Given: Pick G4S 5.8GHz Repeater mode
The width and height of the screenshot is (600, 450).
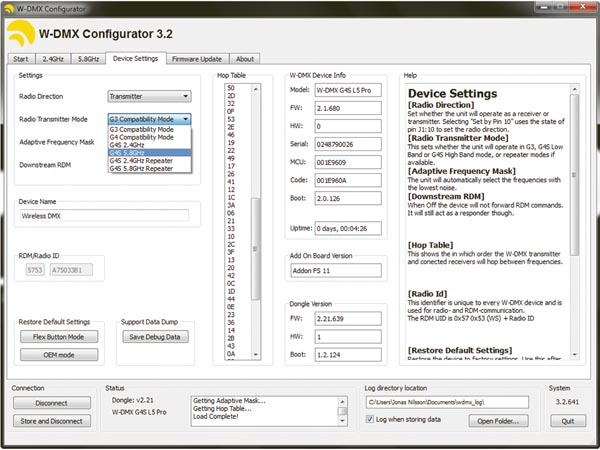Looking at the screenshot, I should coord(150,168).
